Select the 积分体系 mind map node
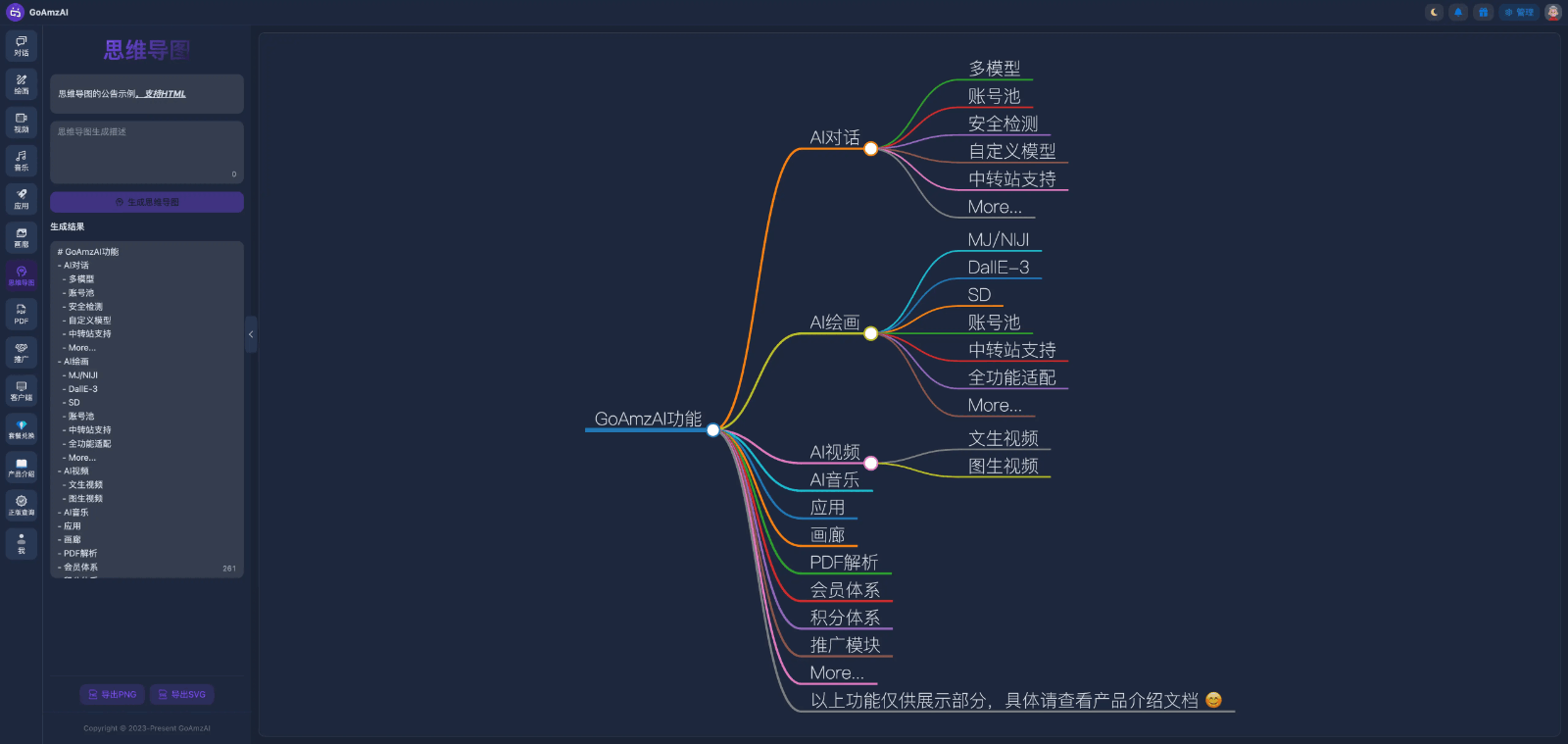The height and width of the screenshot is (744, 1568). pyautogui.click(x=845, y=617)
